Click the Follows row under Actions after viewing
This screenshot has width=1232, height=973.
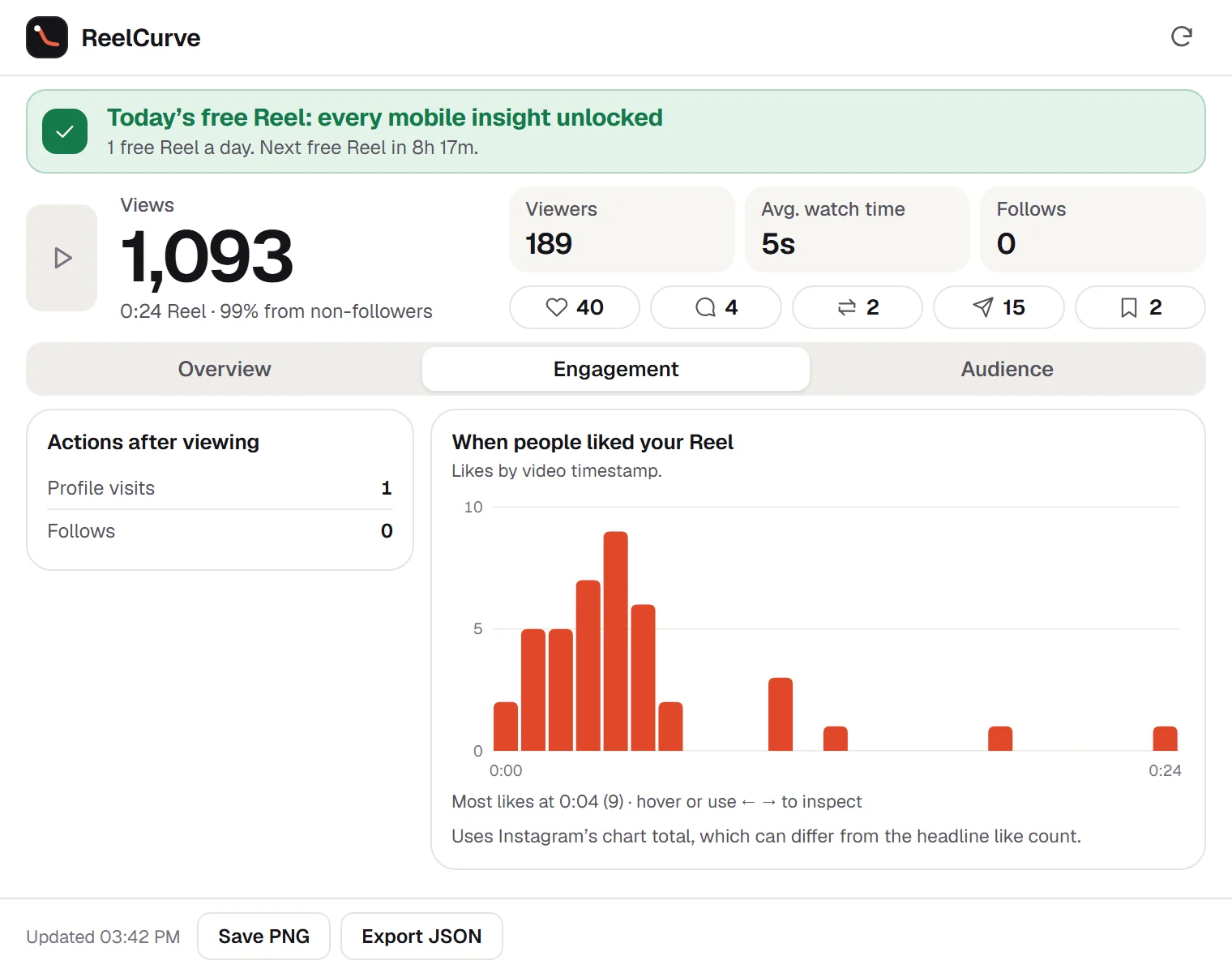[220, 531]
